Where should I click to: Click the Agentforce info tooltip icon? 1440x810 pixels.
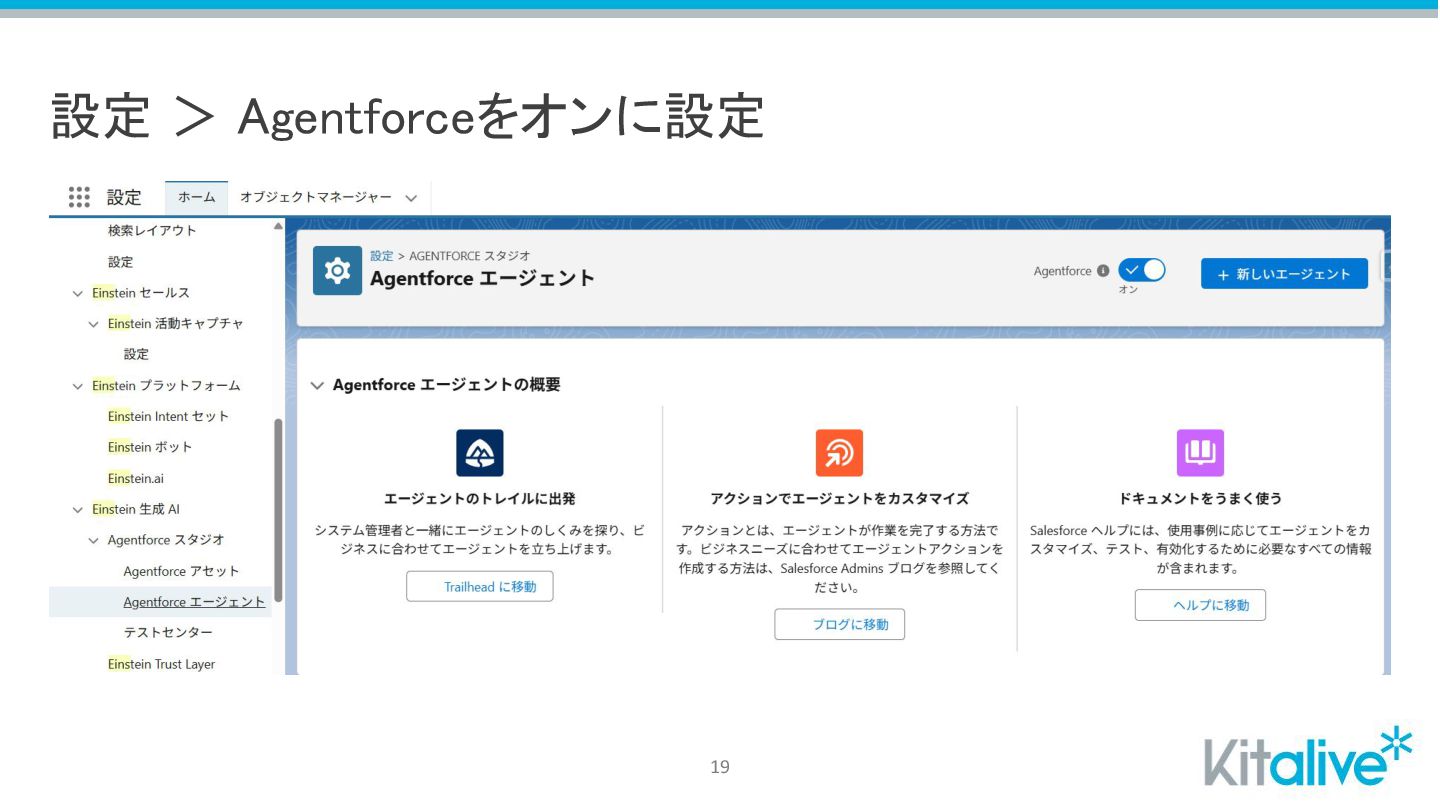[x=1103, y=271]
